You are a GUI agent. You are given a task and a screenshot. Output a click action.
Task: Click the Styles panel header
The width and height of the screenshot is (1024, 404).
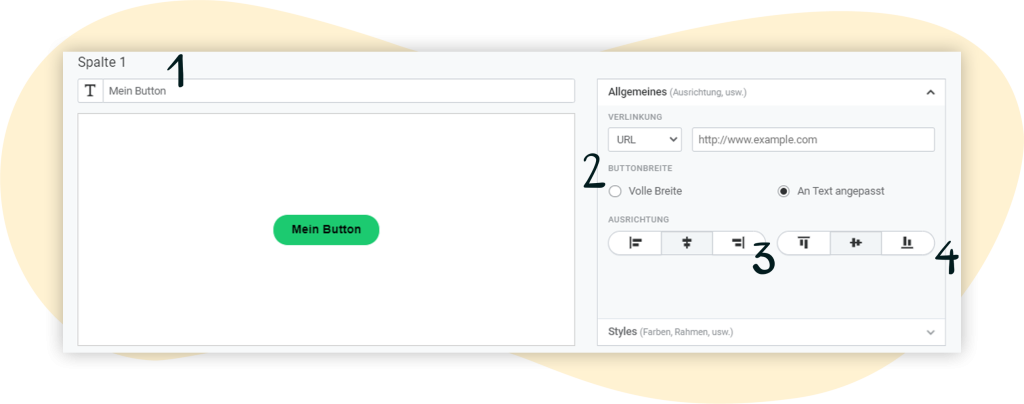pyautogui.click(x=771, y=332)
